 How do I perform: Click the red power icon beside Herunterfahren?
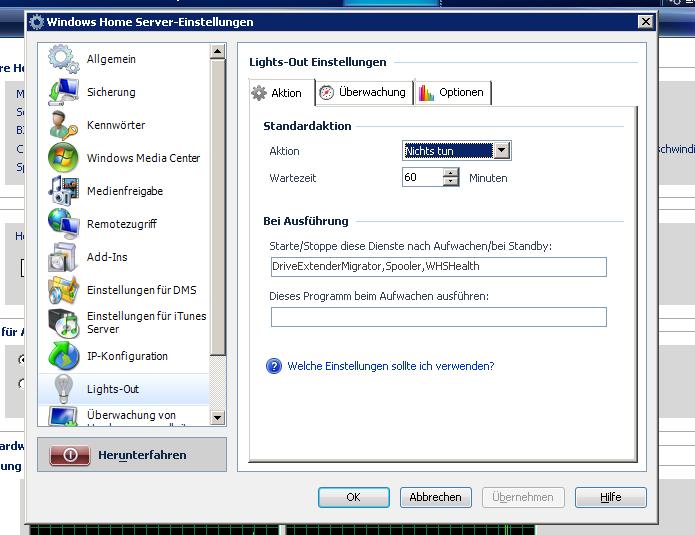tap(70, 455)
